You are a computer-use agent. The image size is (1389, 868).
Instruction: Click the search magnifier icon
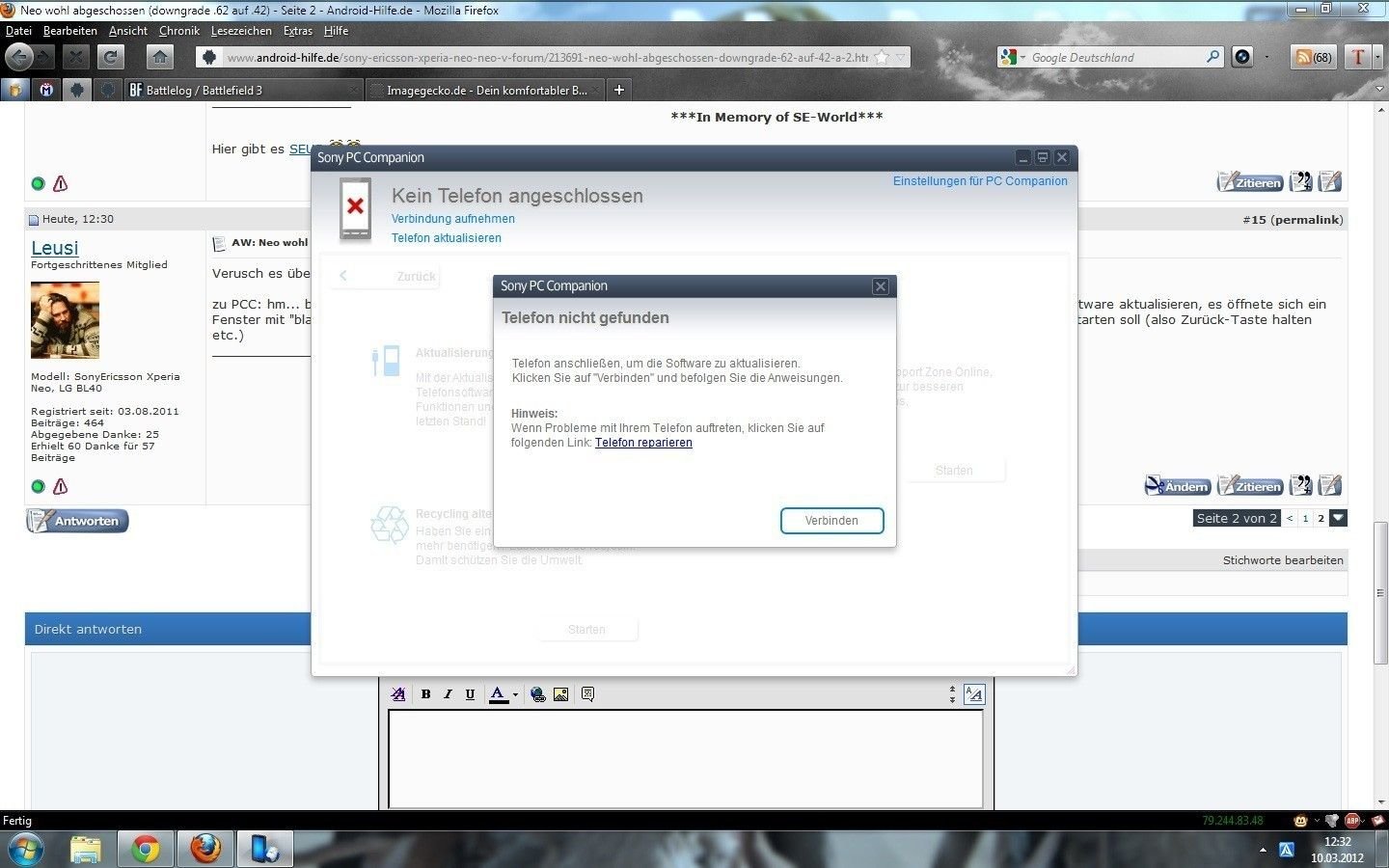tap(1213, 58)
